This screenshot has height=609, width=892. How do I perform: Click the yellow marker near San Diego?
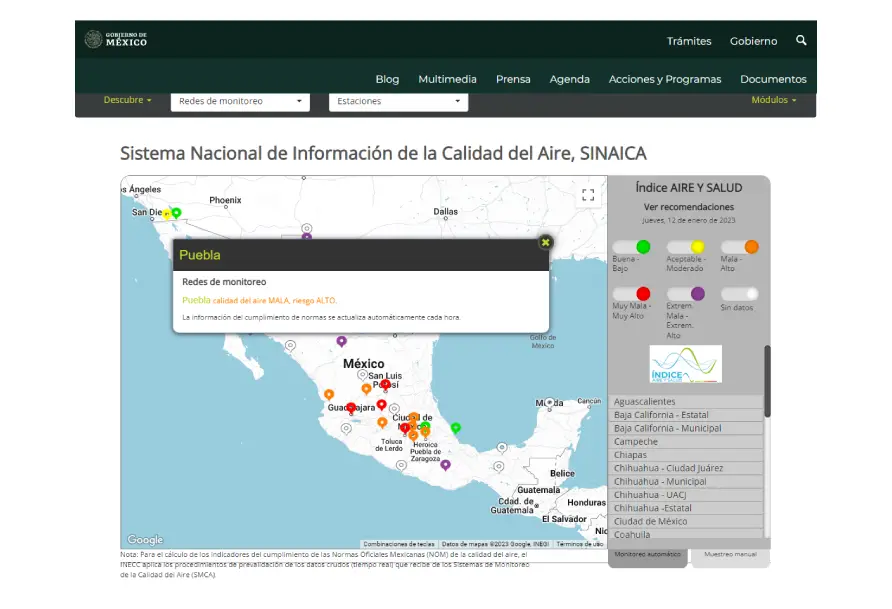[167, 214]
